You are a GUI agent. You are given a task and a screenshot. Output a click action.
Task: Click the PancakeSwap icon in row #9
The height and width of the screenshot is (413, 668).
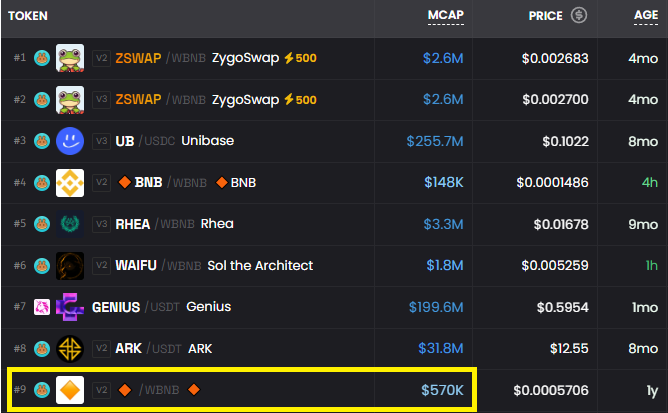(42, 390)
